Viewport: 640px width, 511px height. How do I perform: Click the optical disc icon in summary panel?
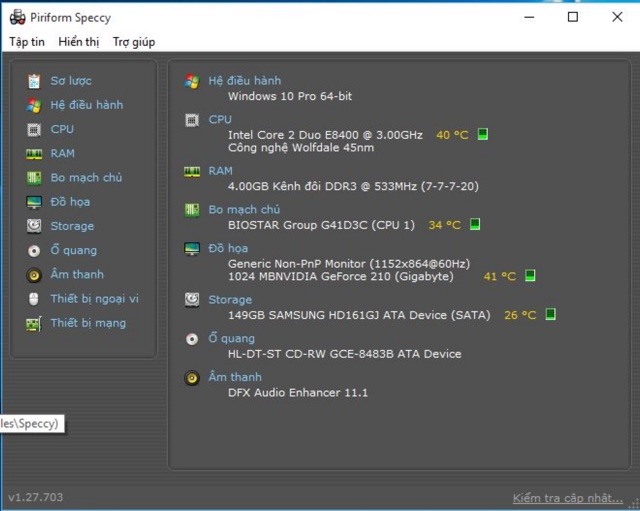pyautogui.click(x=192, y=339)
